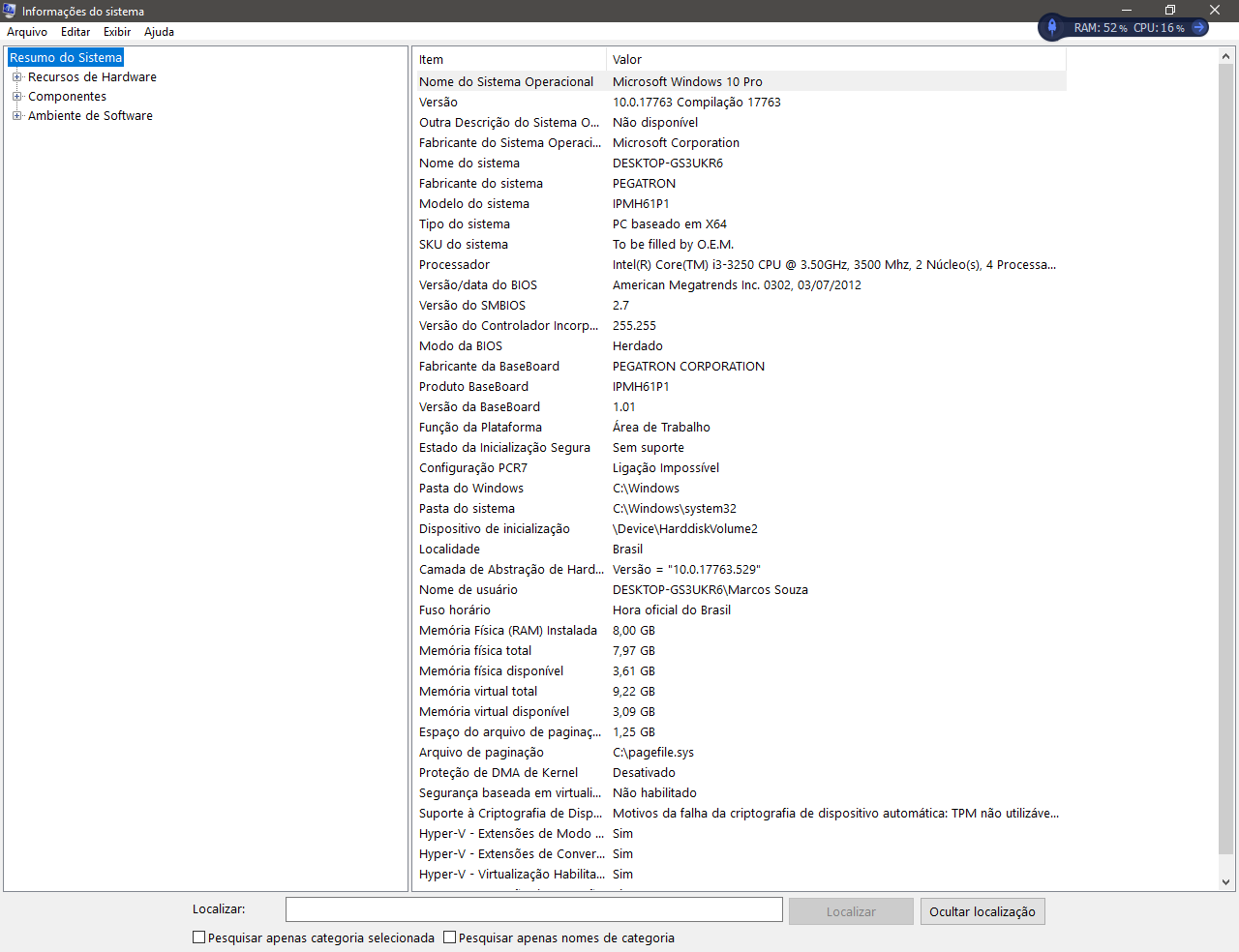Select the Versão/data do BIOS row
The width and height of the screenshot is (1239, 952).
pyautogui.click(x=740, y=284)
